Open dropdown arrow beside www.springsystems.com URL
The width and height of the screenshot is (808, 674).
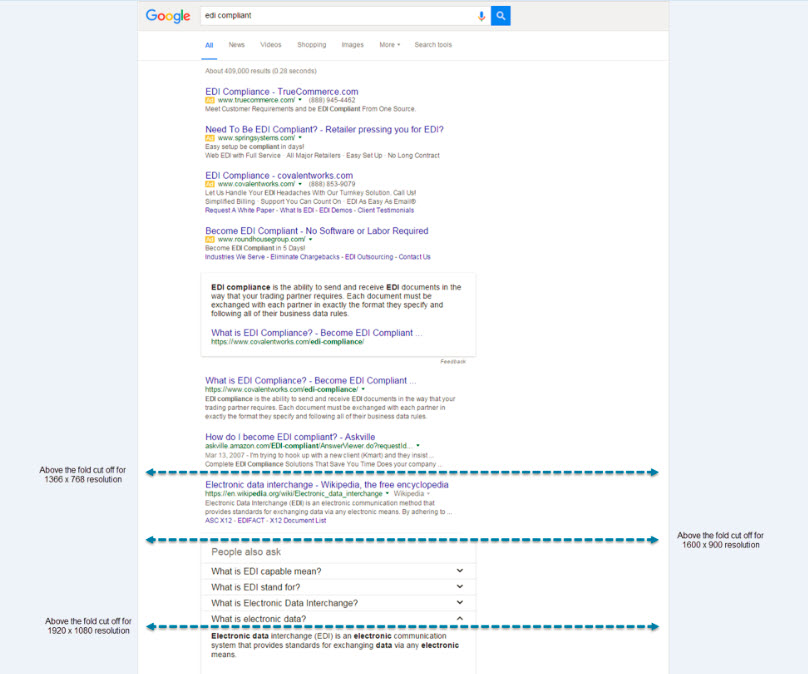tap(300, 138)
